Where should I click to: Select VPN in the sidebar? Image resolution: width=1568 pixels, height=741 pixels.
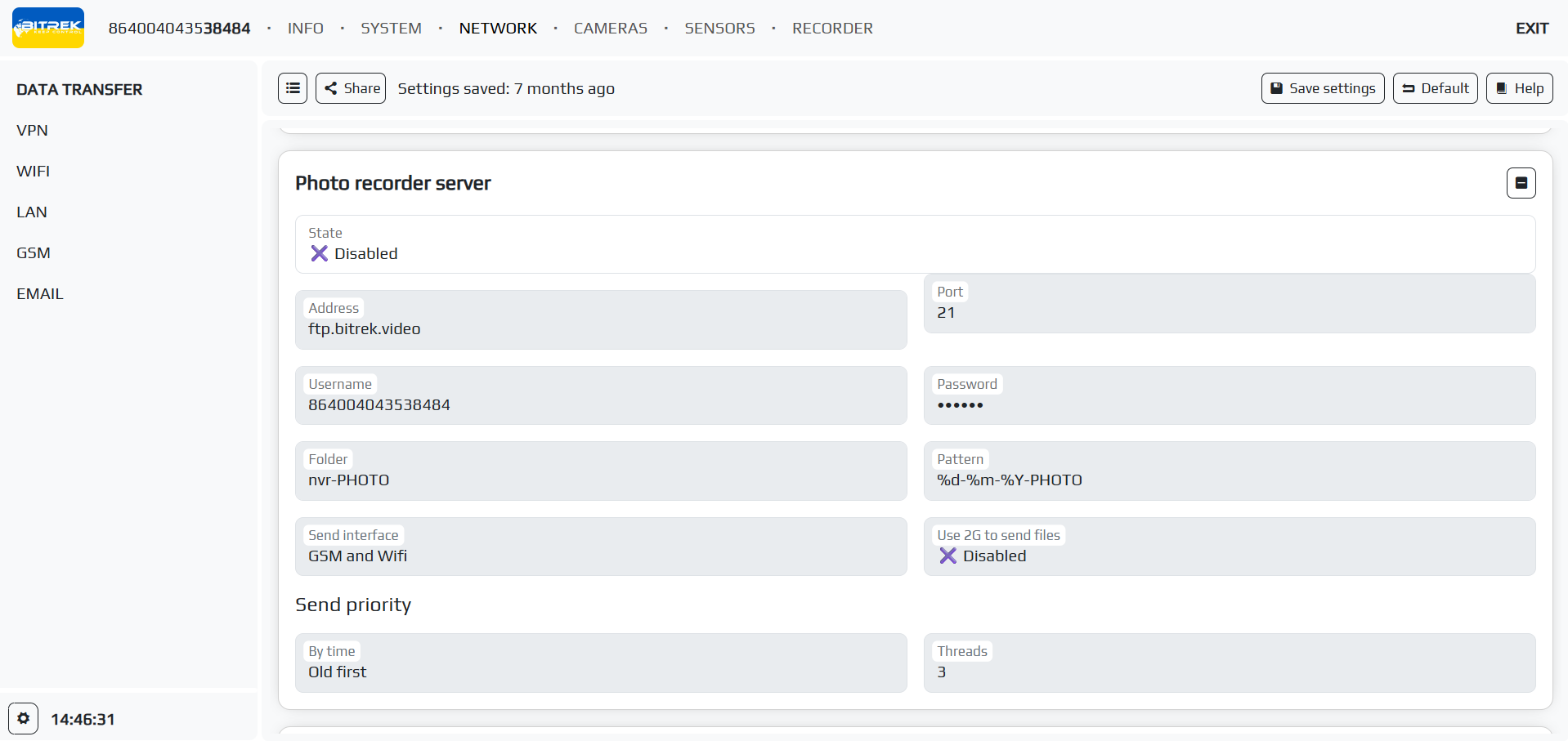click(x=33, y=131)
